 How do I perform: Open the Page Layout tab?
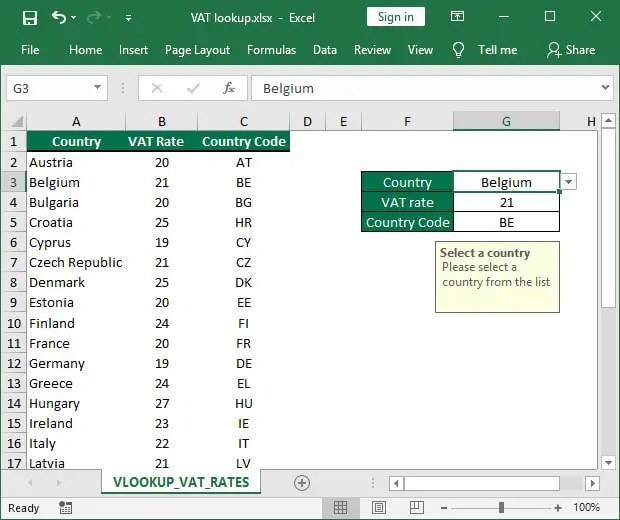click(197, 50)
